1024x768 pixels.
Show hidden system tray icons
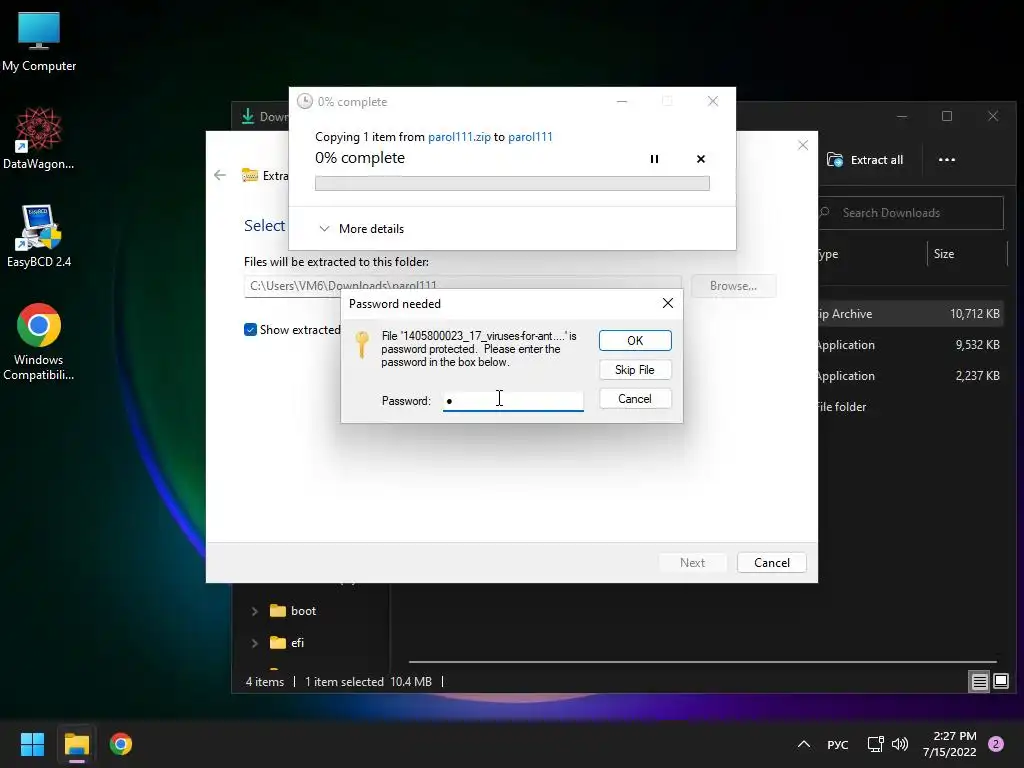coord(804,744)
